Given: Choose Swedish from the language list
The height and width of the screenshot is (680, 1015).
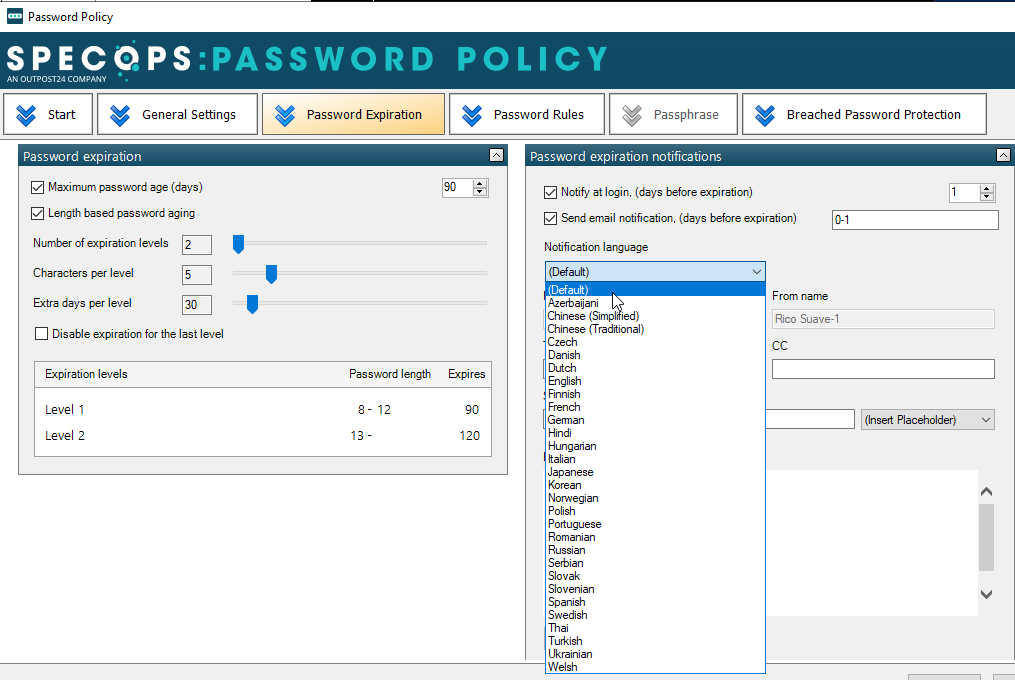Looking at the screenshot, I should (x=655, y=615).
